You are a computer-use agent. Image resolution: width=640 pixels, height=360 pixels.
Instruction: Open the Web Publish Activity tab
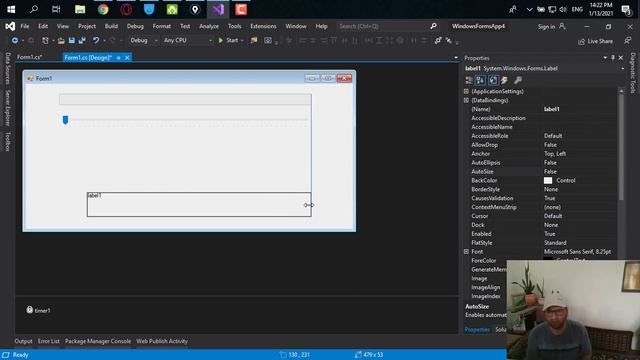coord(162,341)
